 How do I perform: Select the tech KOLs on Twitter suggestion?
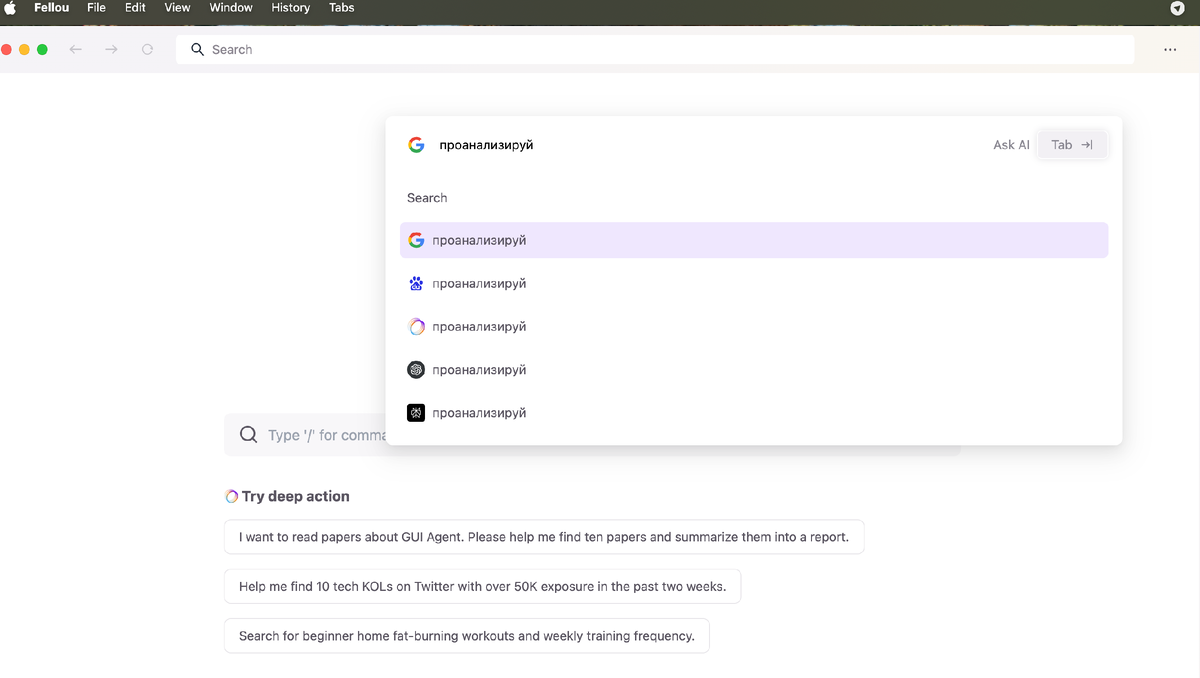[x=482, y=587]
